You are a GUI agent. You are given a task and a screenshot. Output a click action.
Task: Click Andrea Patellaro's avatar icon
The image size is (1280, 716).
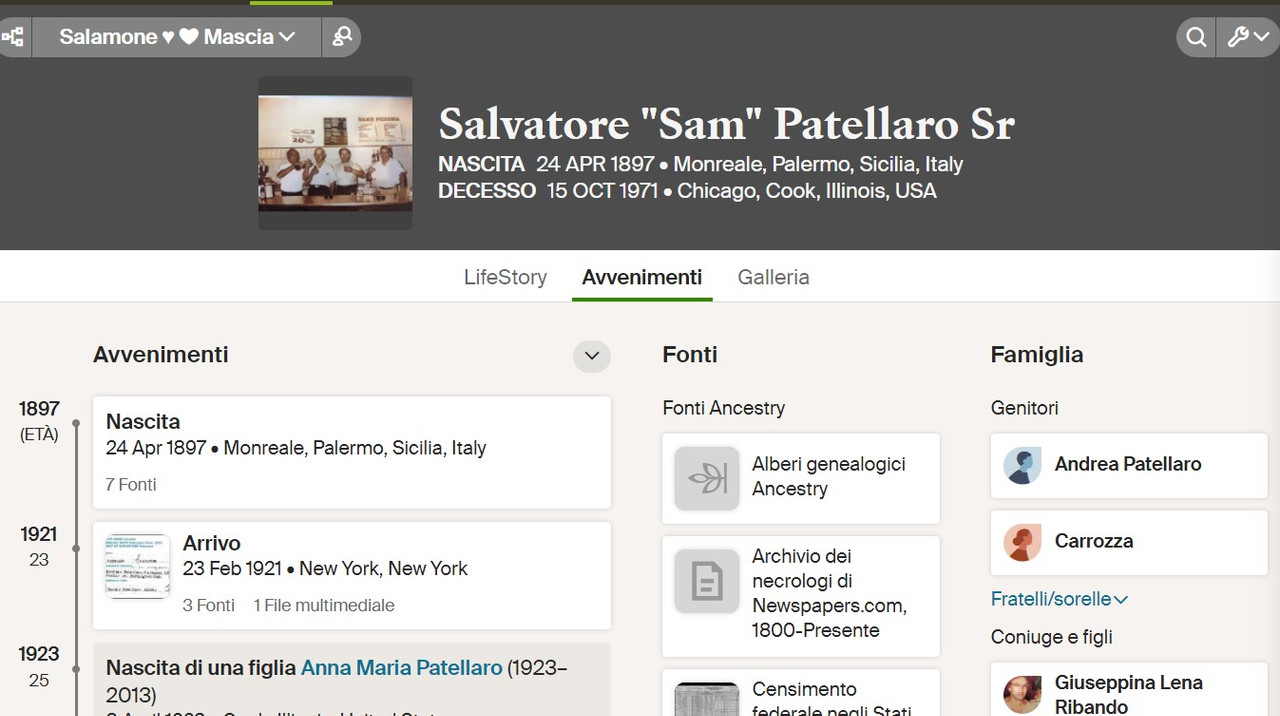[1022, 465]
